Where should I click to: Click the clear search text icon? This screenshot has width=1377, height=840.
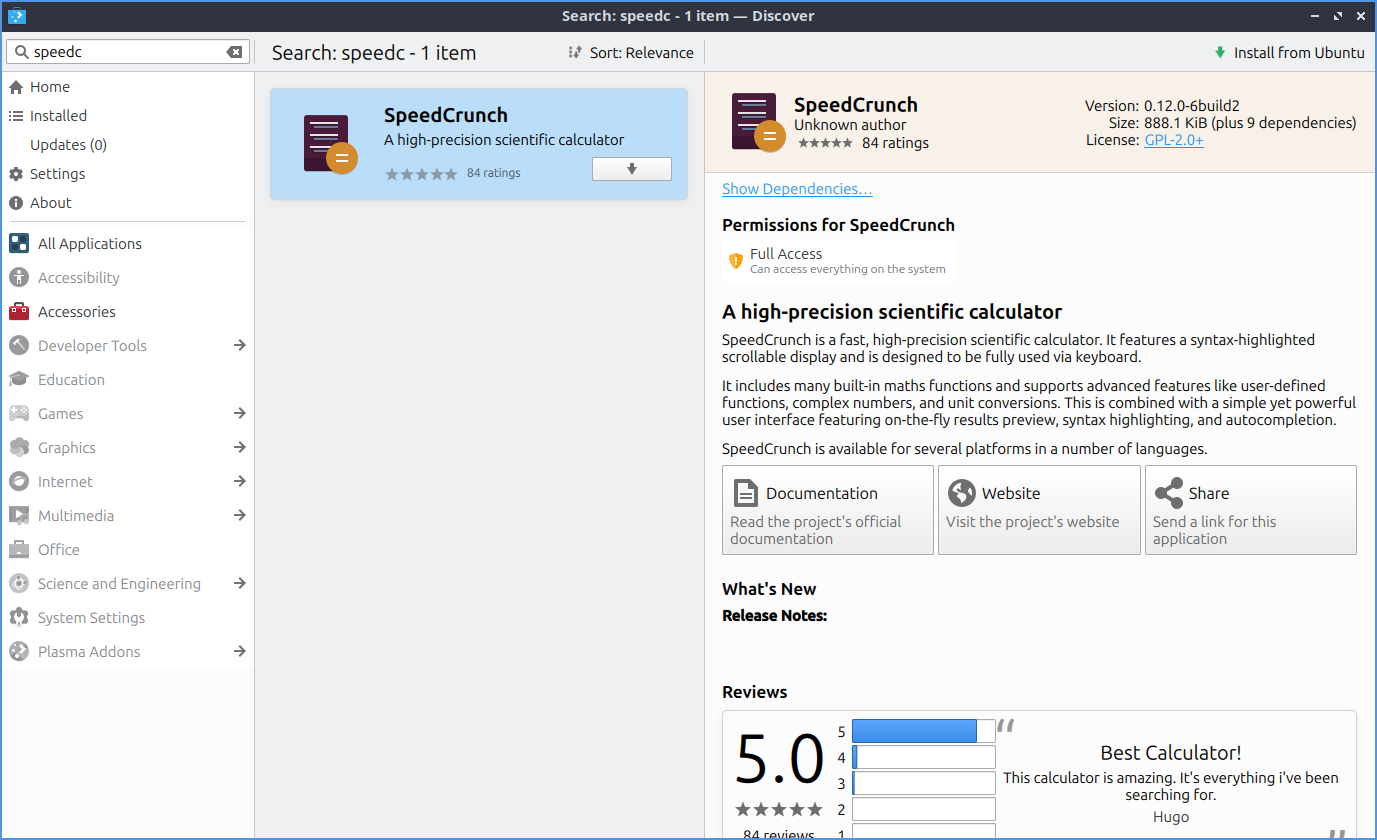(234, 52)
